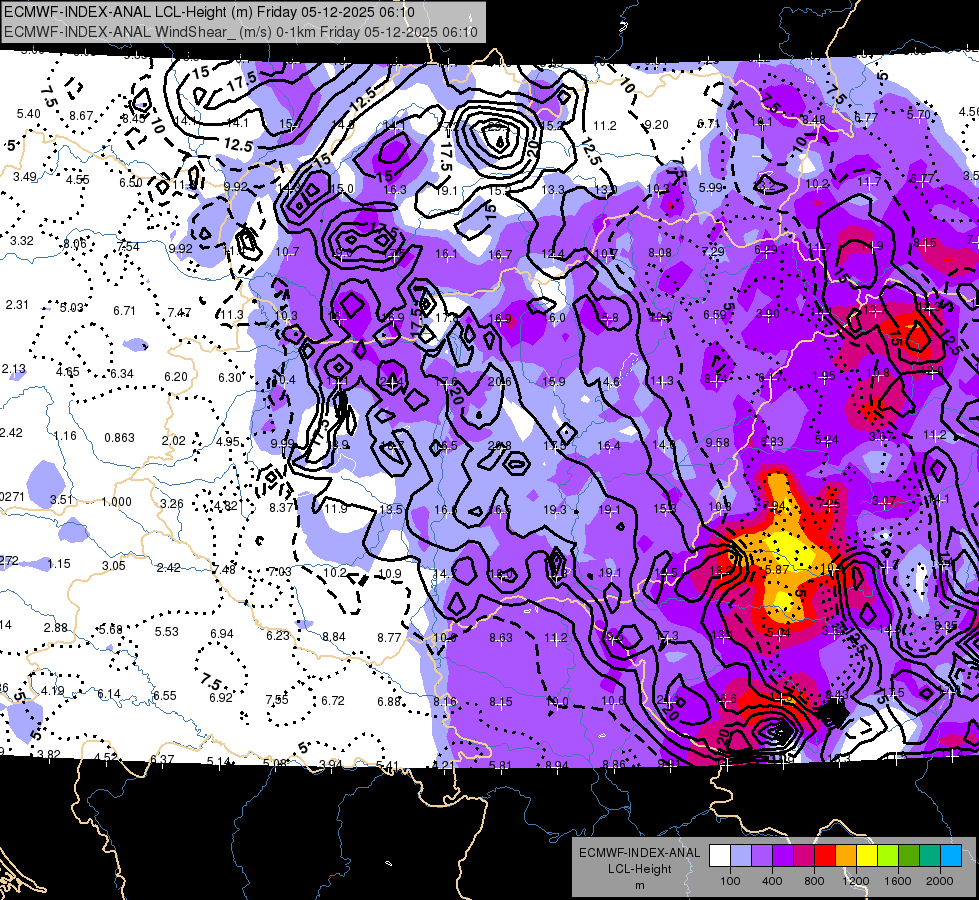This screenshot has width=979, height=900.
Task: Click the light blue legend swatch
Action: pos(741,856)
